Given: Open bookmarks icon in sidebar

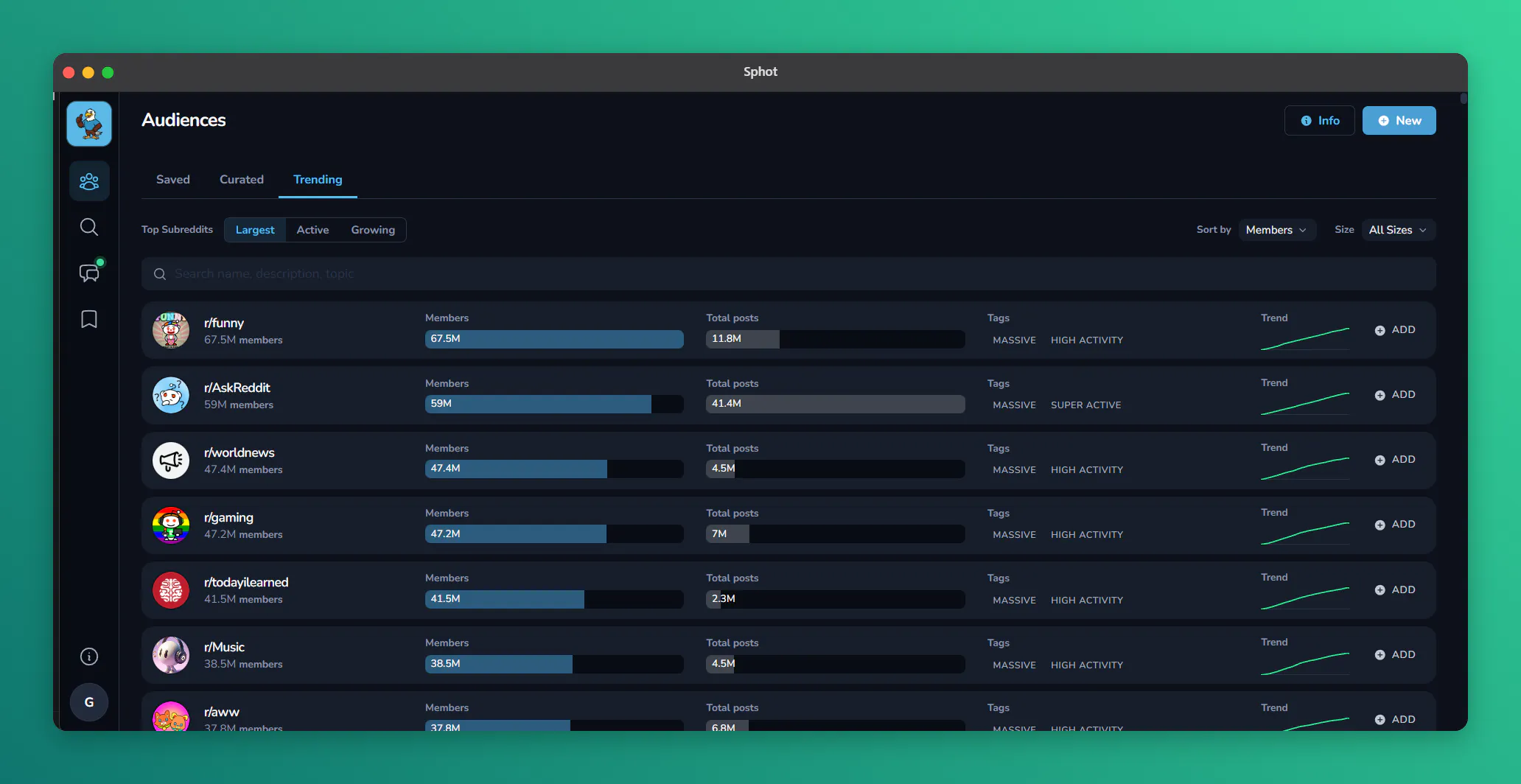Looking at the screenshot, I should point(89,319).
